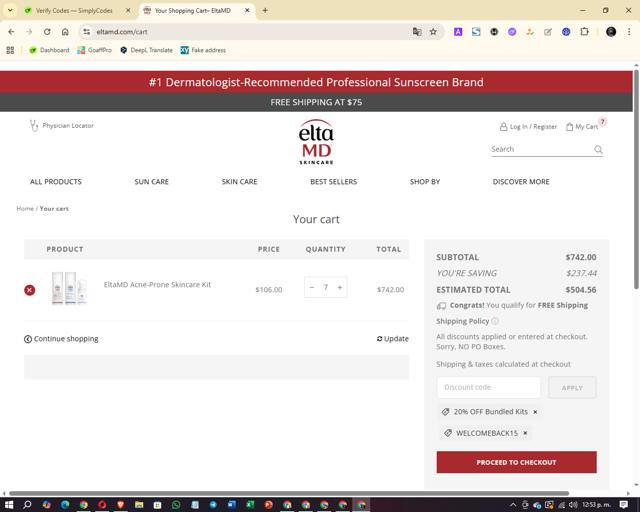Go back in the browser
The height and width of the screenshot is (512, 640).
pos(11,32)
